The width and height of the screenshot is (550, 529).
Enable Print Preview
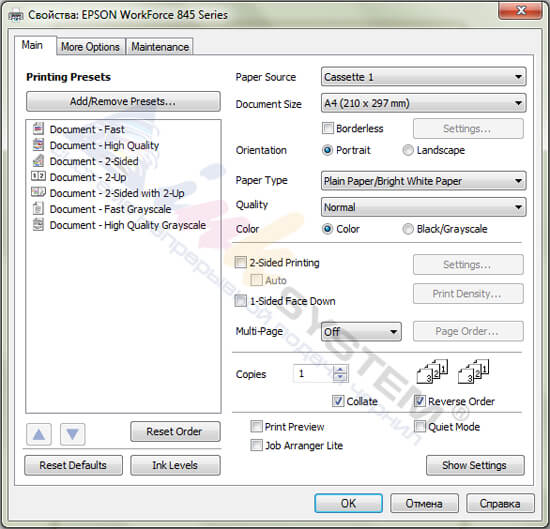coord(256,427)
